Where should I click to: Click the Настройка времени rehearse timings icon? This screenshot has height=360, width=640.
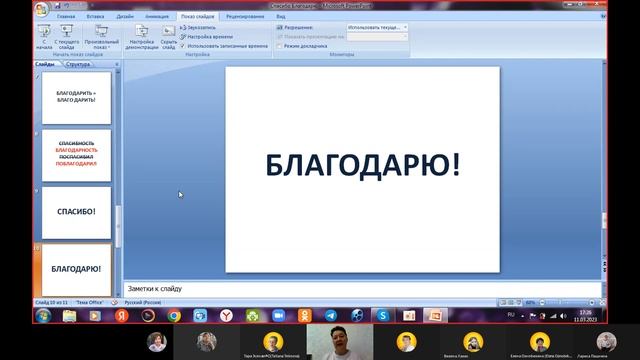[183, 37]
